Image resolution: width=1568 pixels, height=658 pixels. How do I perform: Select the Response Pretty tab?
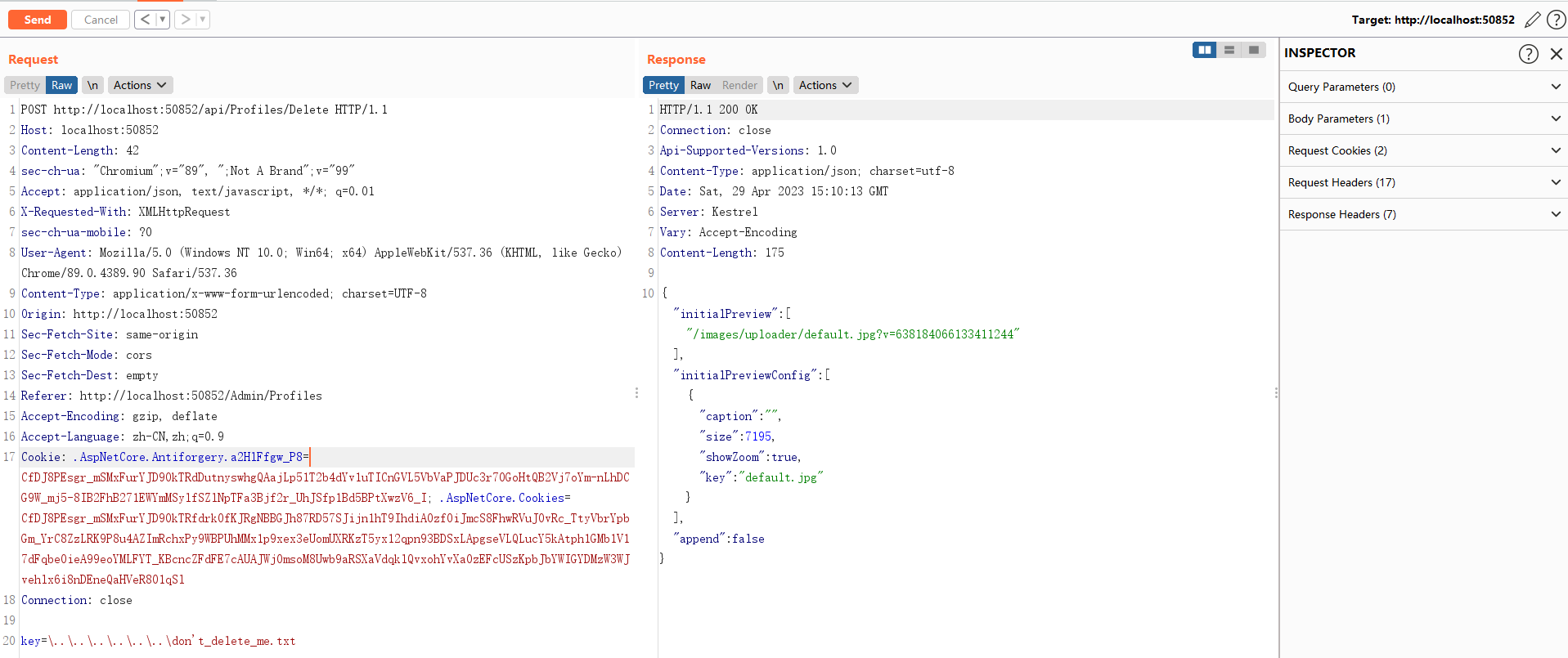[663, 85]
